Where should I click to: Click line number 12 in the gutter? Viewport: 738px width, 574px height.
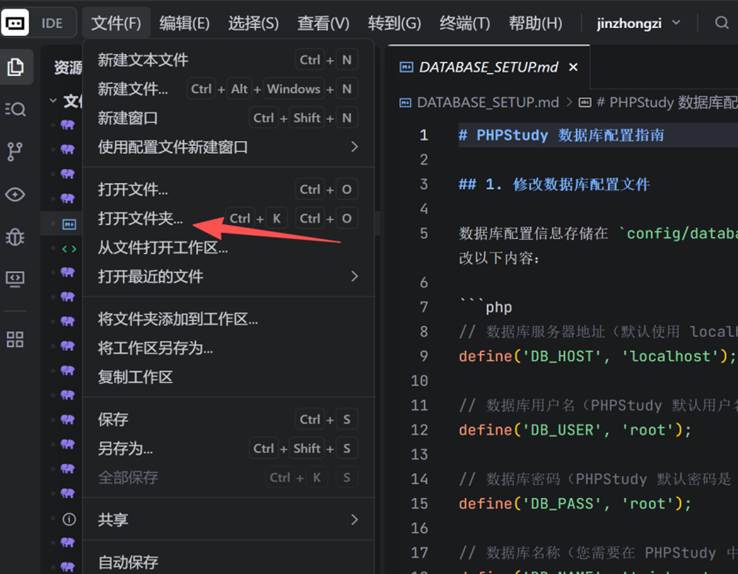(419, 430)
